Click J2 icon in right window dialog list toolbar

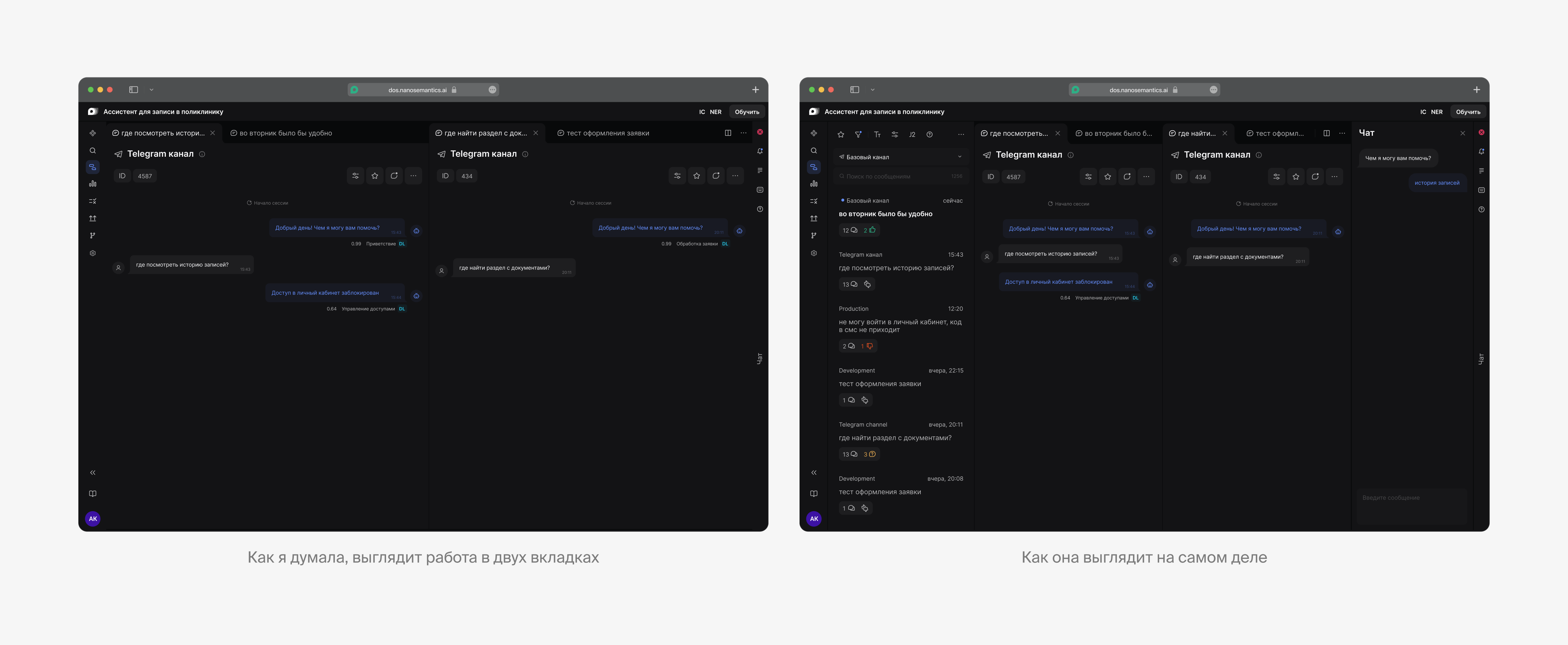(x=912, y=134)
